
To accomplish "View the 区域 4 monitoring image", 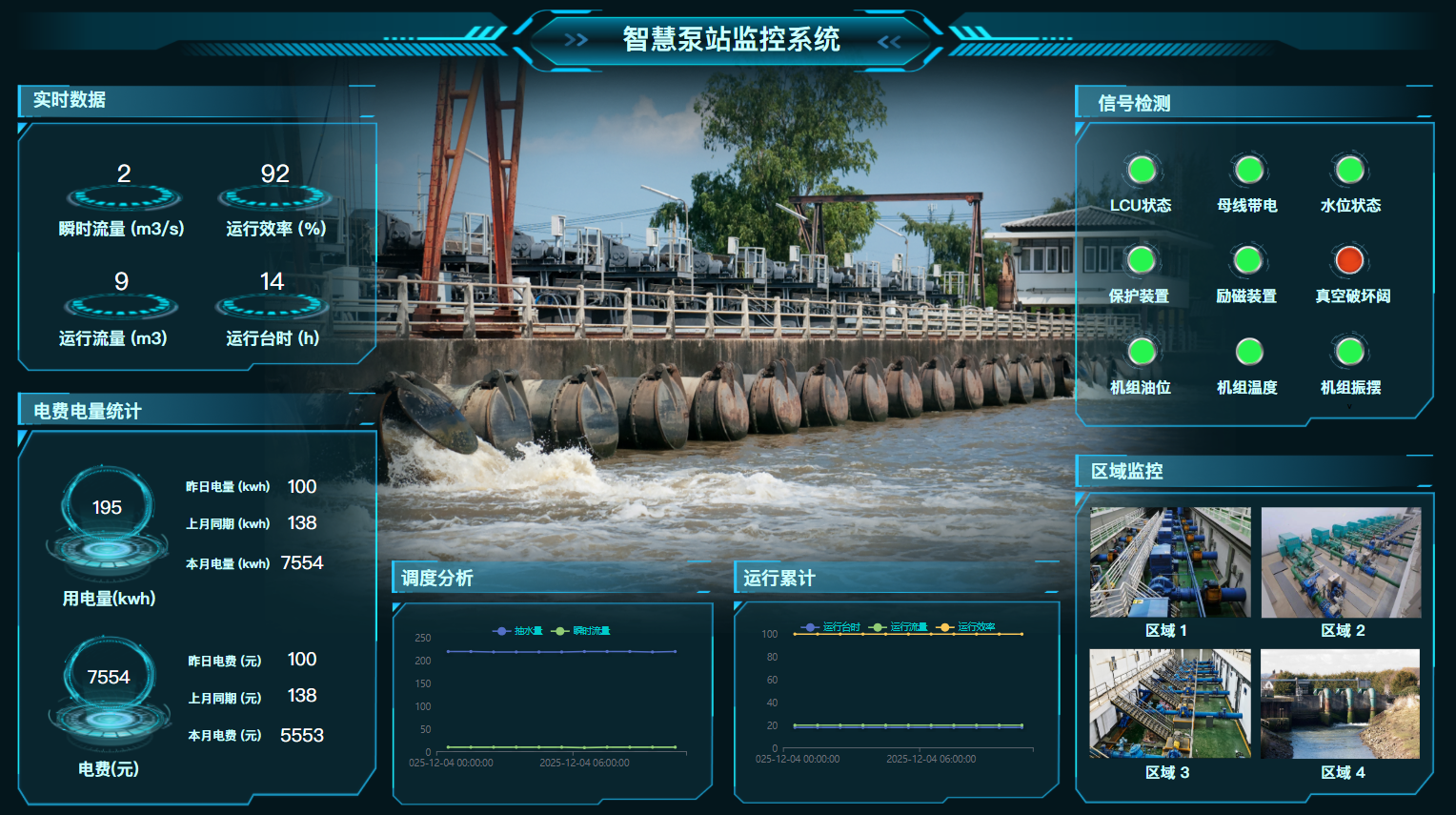I will [1340, 703].
